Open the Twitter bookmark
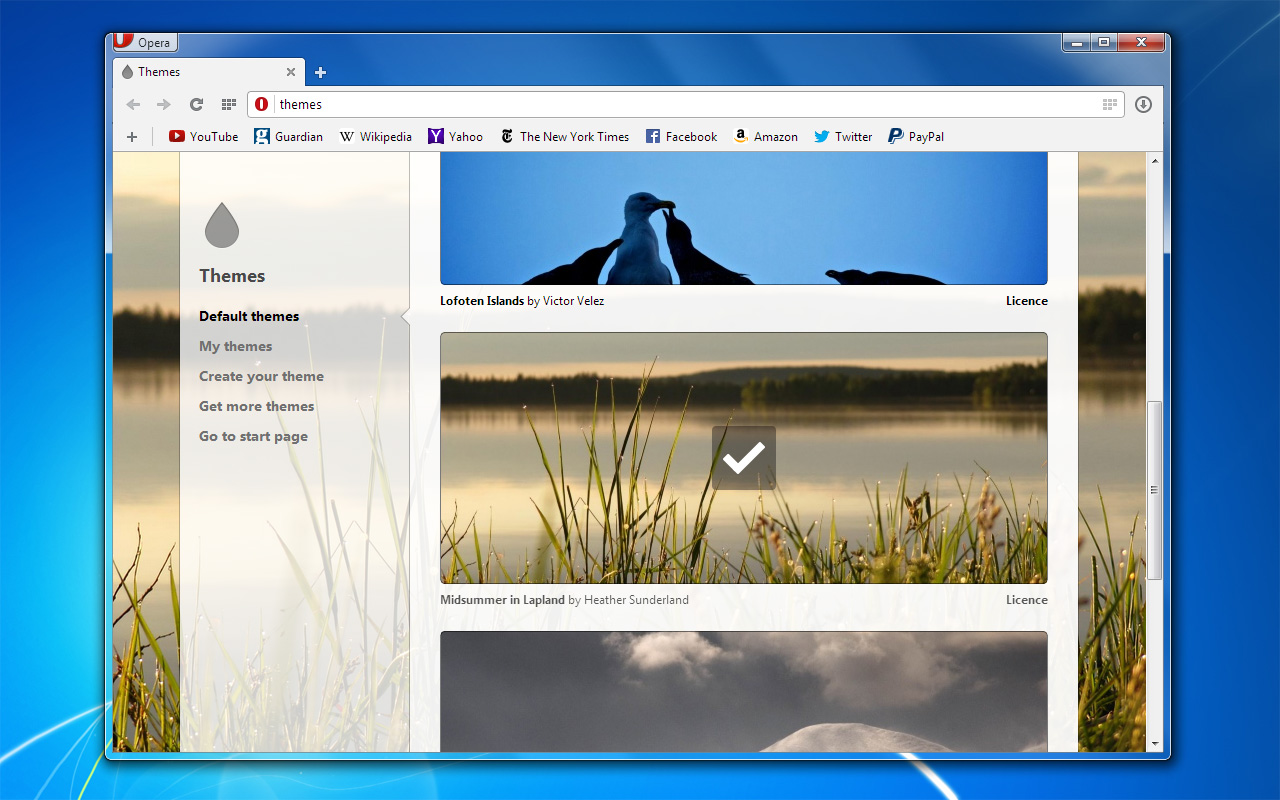The width and height of the screenshot is (1280, 800). 843,137
